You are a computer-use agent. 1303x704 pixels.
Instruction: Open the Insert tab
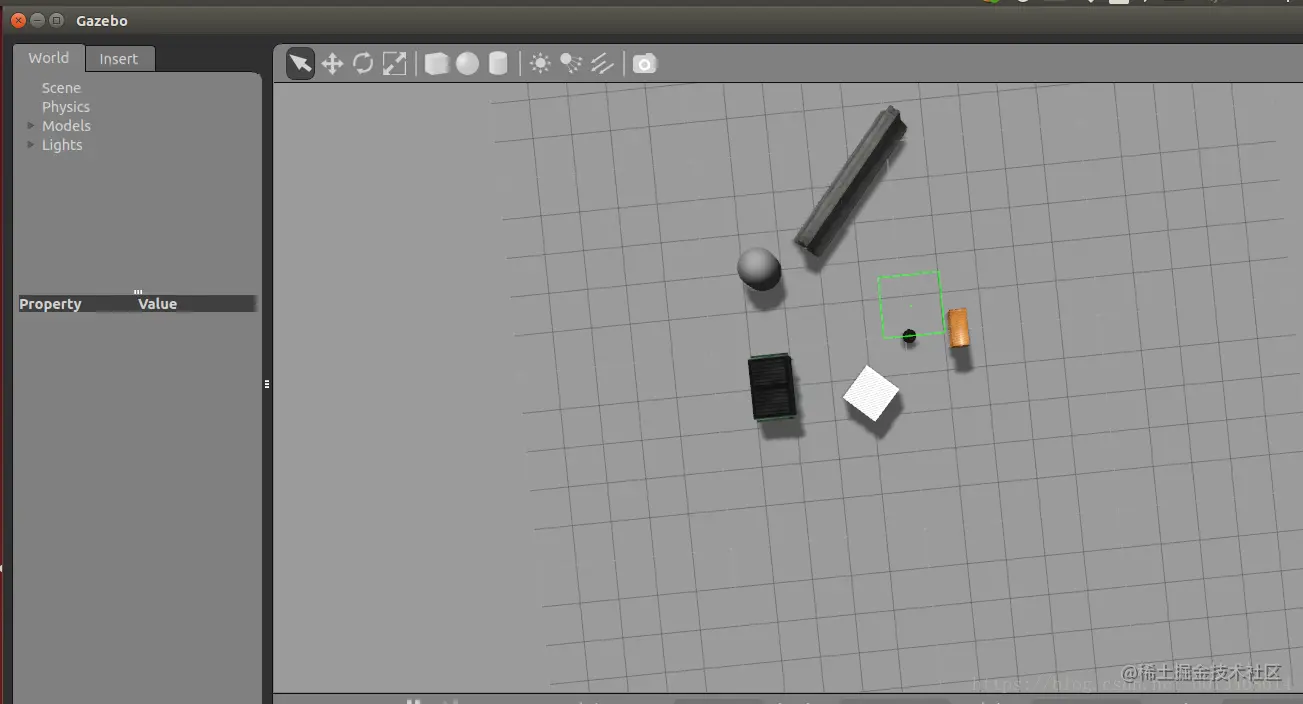(x=118, y=59)
